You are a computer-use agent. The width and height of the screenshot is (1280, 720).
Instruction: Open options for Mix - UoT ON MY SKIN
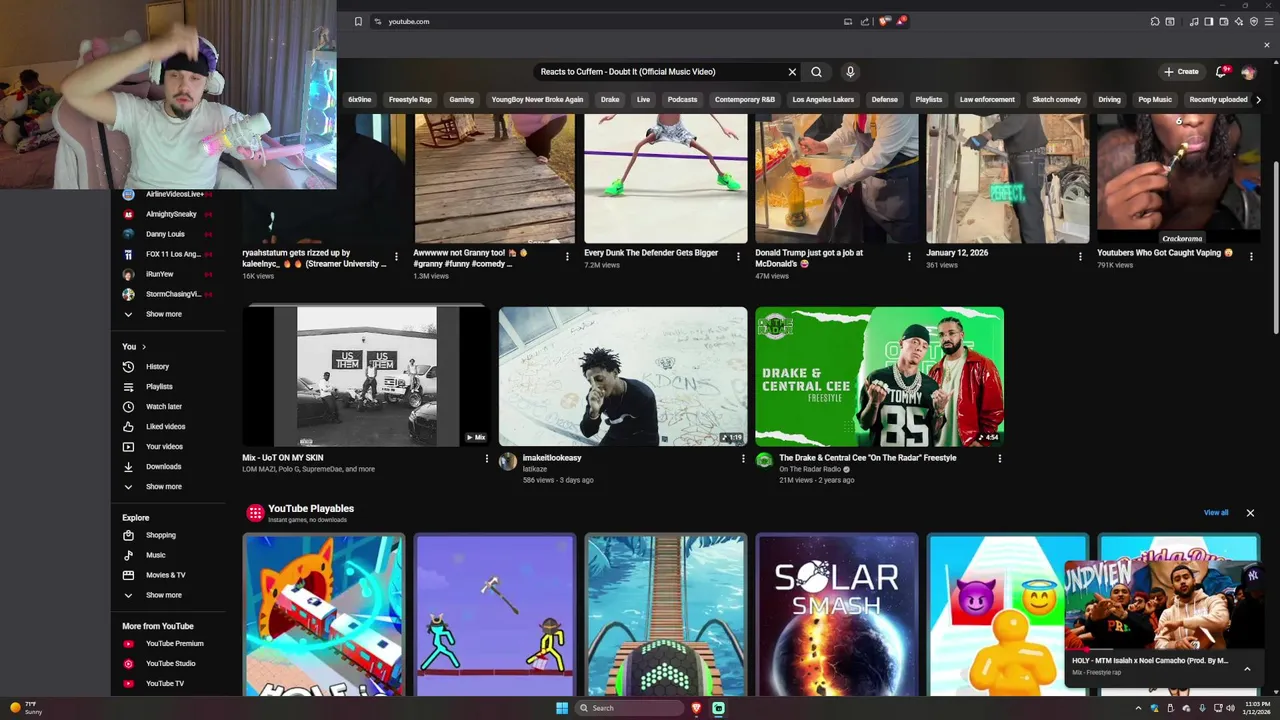coord(487,459)
